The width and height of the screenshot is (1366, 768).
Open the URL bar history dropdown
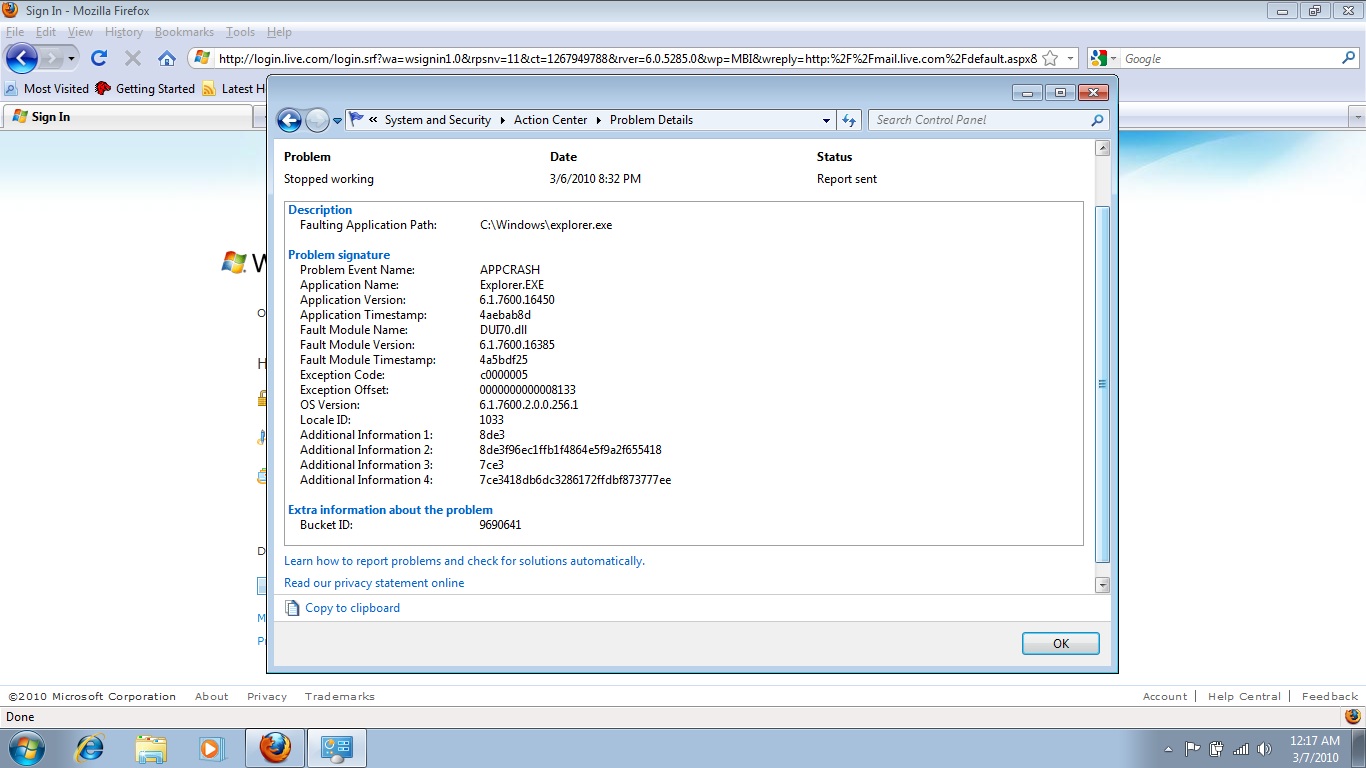tap(1070, 59)
